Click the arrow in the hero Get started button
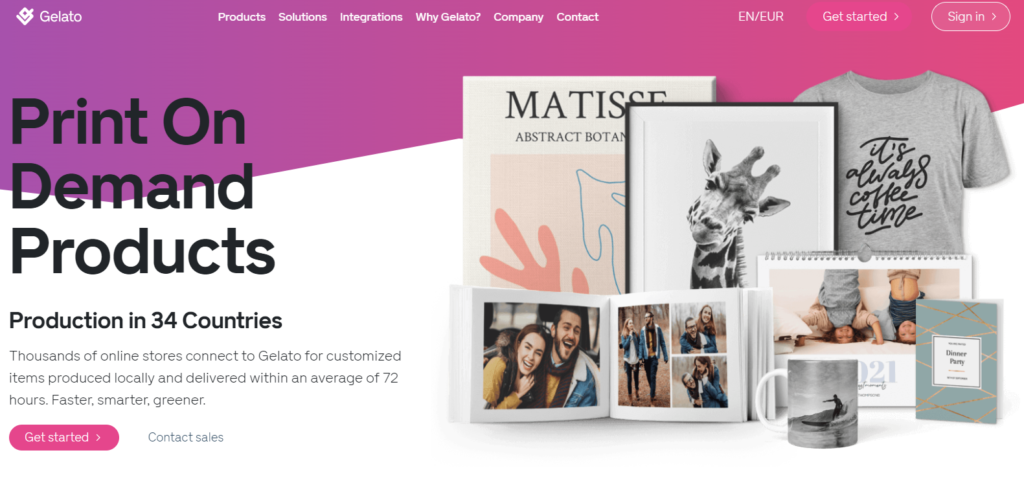The image size is (1024, 490). coord(98,438)
